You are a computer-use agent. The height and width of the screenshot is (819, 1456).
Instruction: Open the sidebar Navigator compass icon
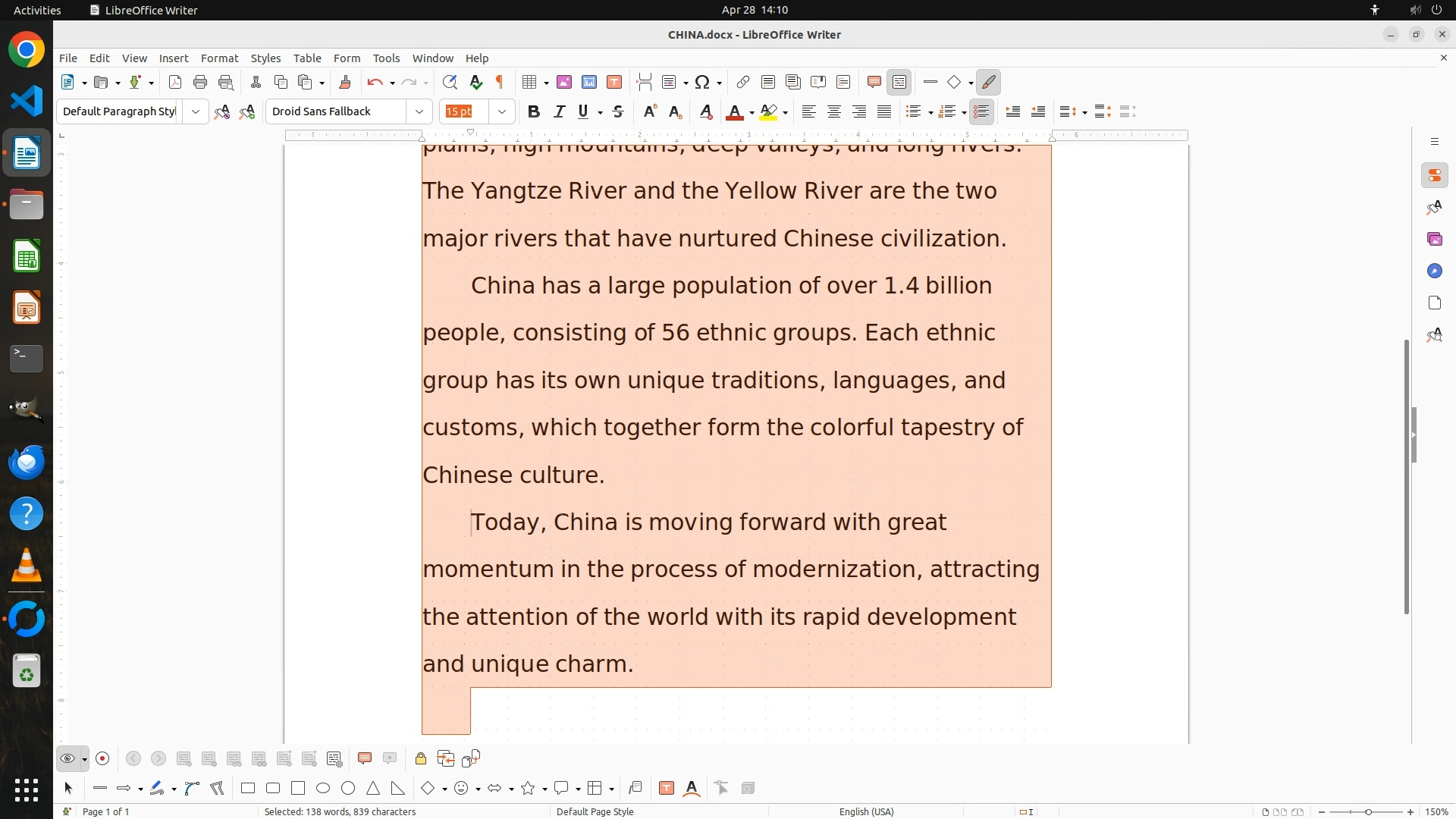coord(1434,271)
